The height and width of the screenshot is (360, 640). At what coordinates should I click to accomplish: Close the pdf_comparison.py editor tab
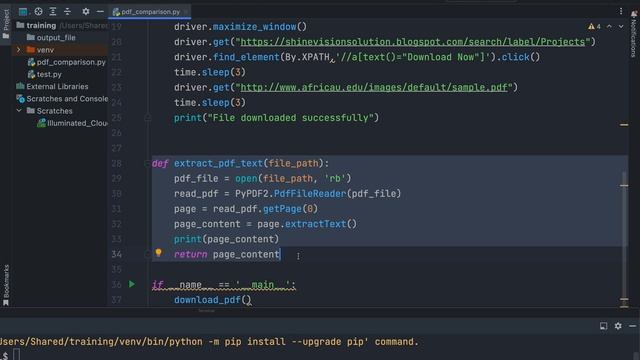coord(186,12)
